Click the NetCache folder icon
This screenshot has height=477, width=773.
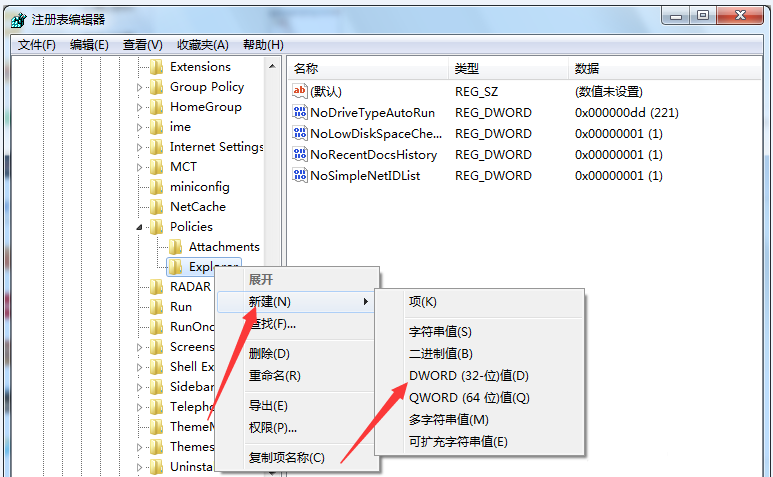click(156, 206)
